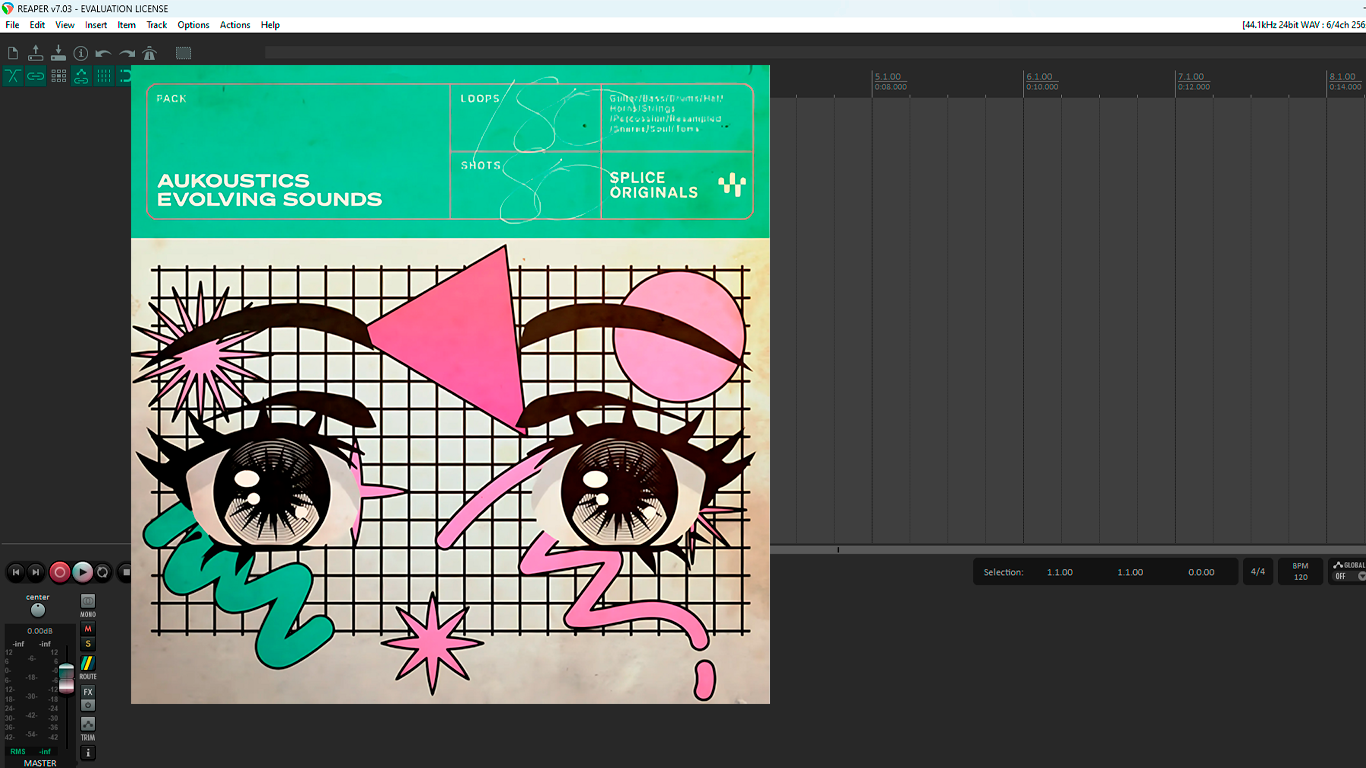Toggle grid lines button
This screenshot has height=768, width=1366.
pyautogui.click(x=104, y=76)
